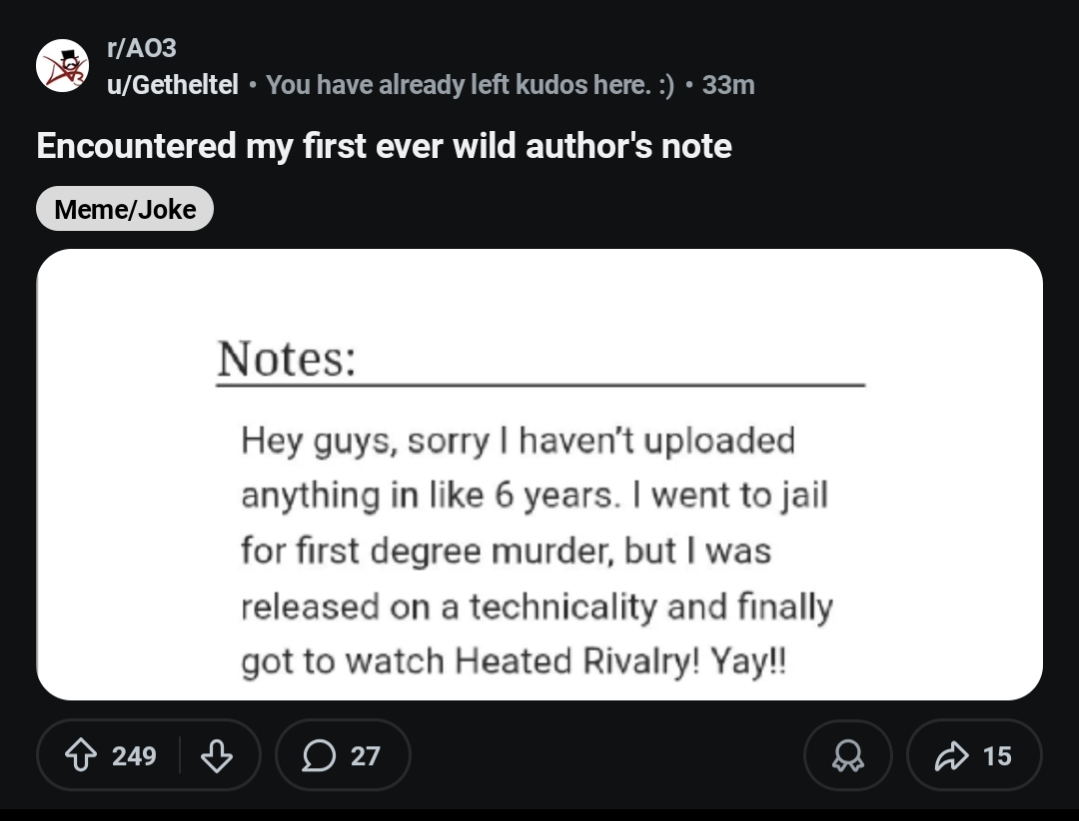Open the subreddit avatar with top hat
1079x821 pixels.
click(62, 67)
